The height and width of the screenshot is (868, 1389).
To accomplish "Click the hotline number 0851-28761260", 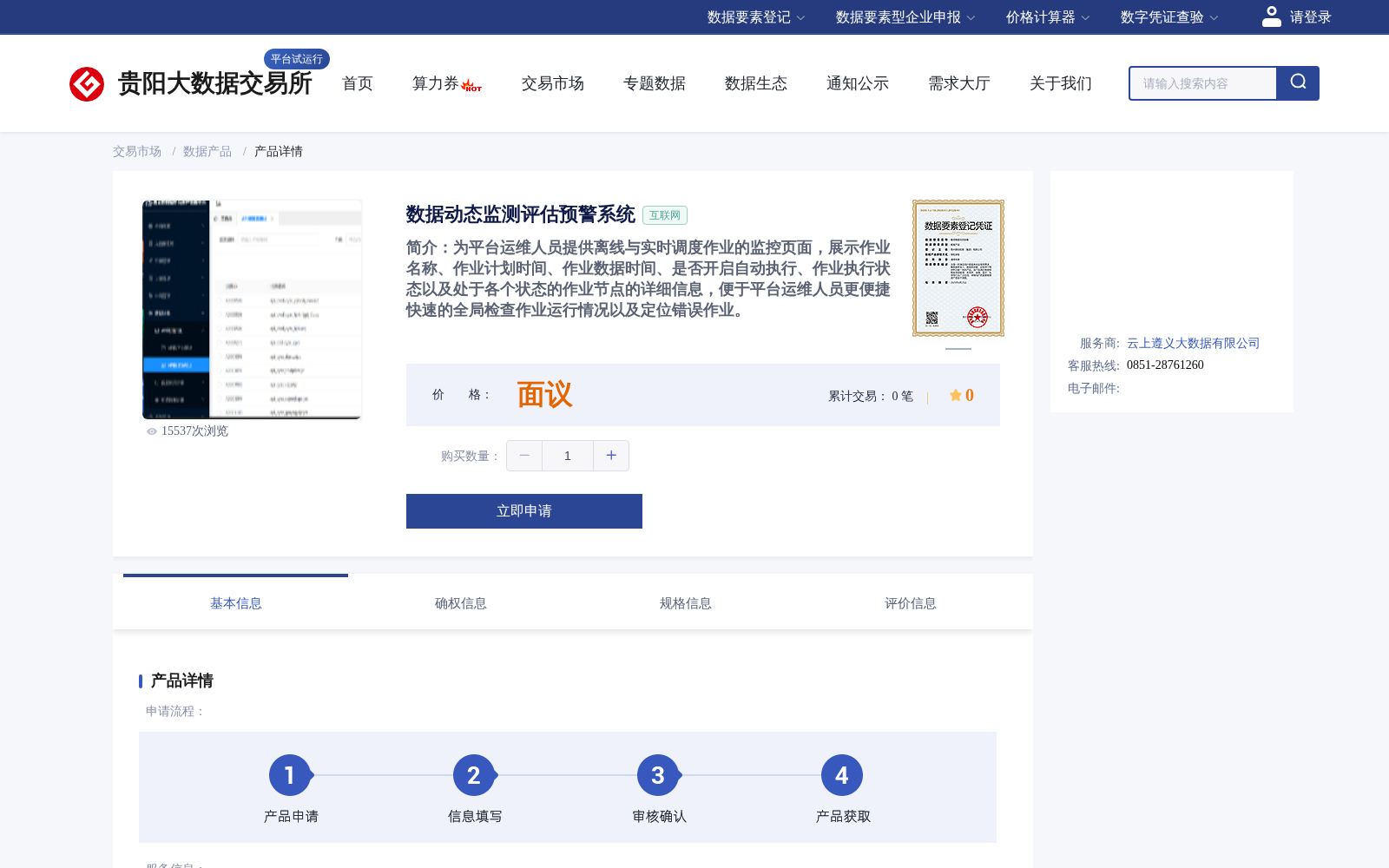I will click(1165, 365).
